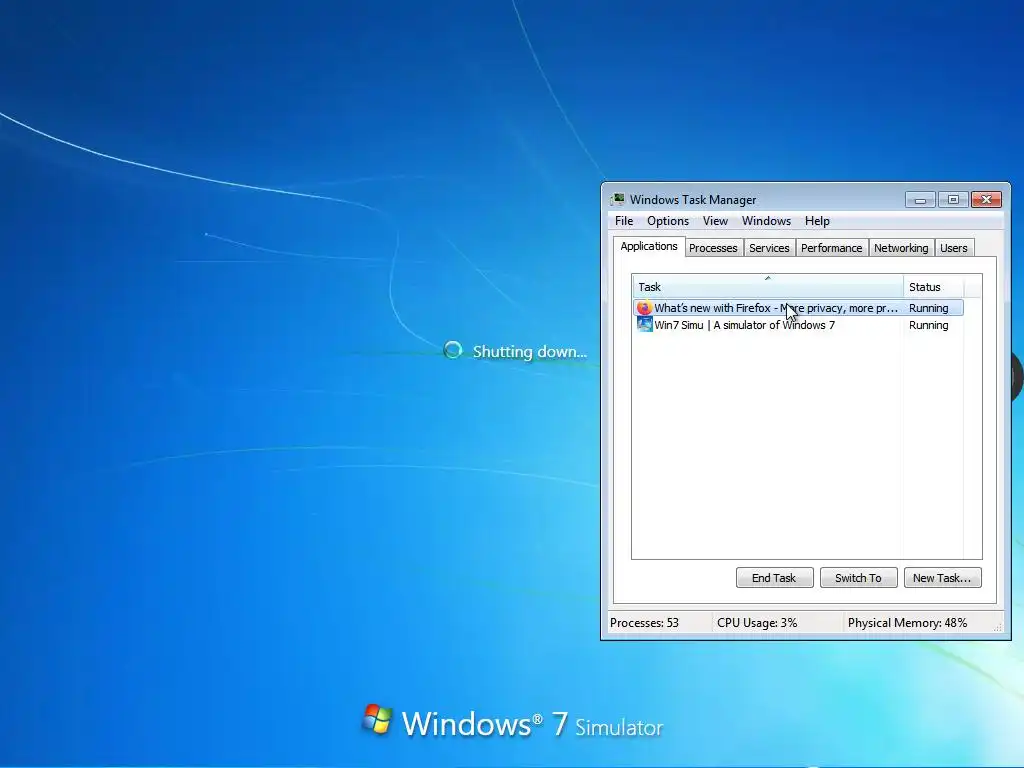The image size is (1024, 768).
Task: Click Physical Memory: 48% in status bar
Action: (x=907, y=622)
